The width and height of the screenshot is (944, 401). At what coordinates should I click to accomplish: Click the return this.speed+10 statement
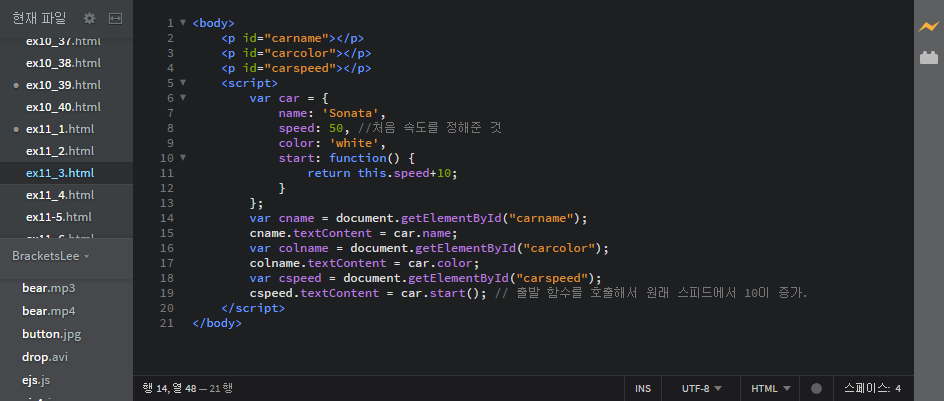[x=382, y=173]
